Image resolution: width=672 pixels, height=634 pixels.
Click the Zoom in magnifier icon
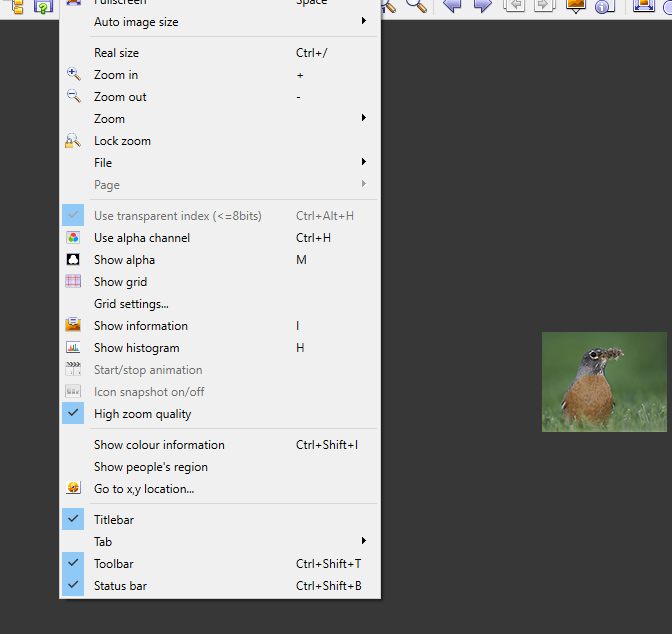click(73, 75)
